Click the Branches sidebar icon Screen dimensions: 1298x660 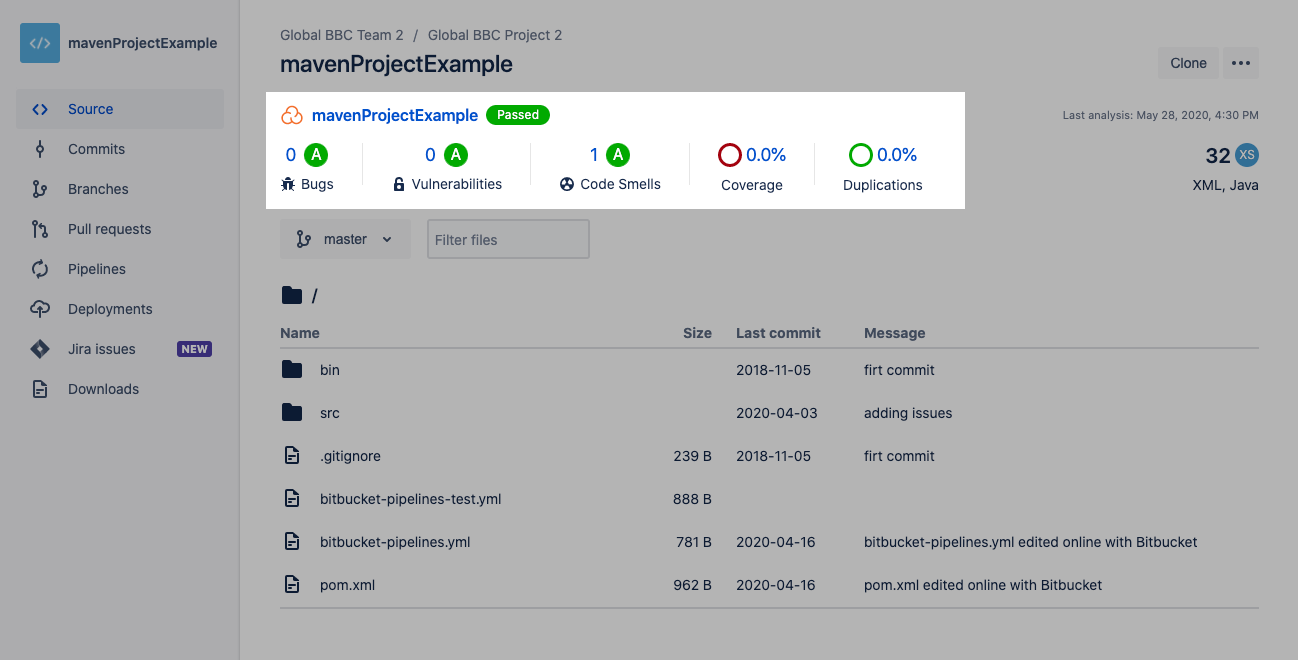[x=40, y=189]
